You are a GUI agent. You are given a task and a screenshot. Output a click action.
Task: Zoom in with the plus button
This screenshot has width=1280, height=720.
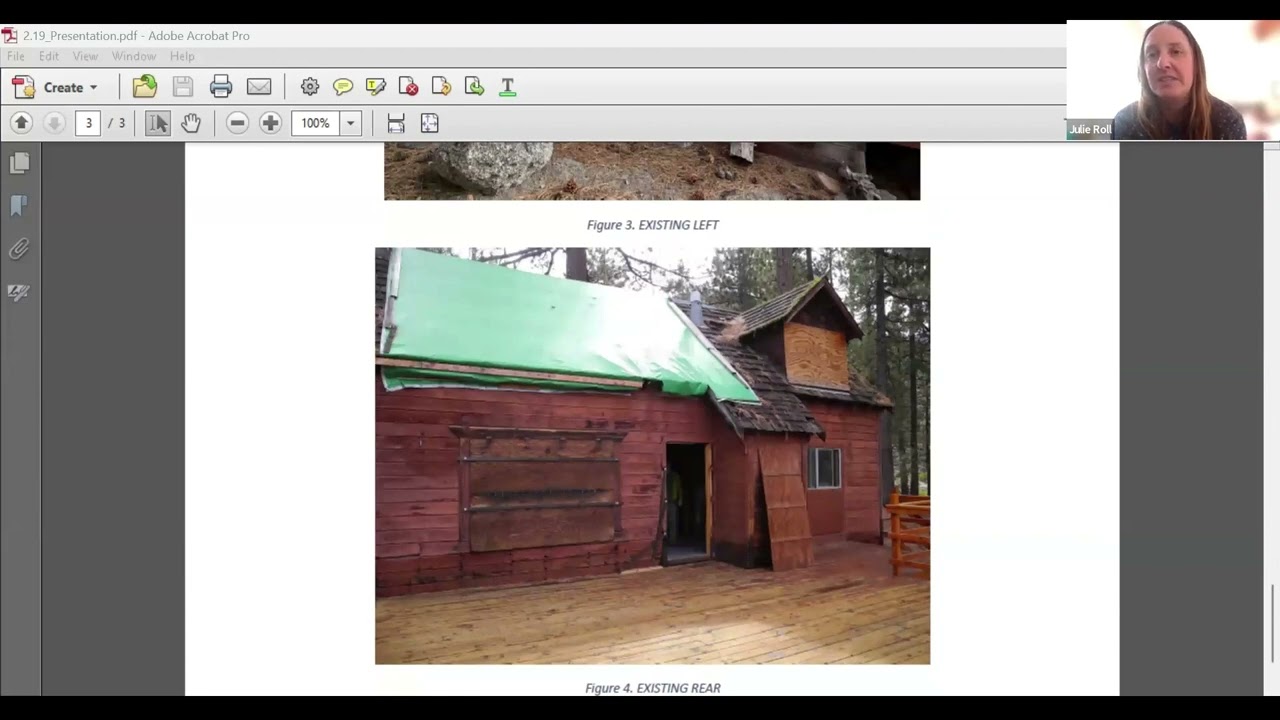pyautogui.click(x=270, y=123)
